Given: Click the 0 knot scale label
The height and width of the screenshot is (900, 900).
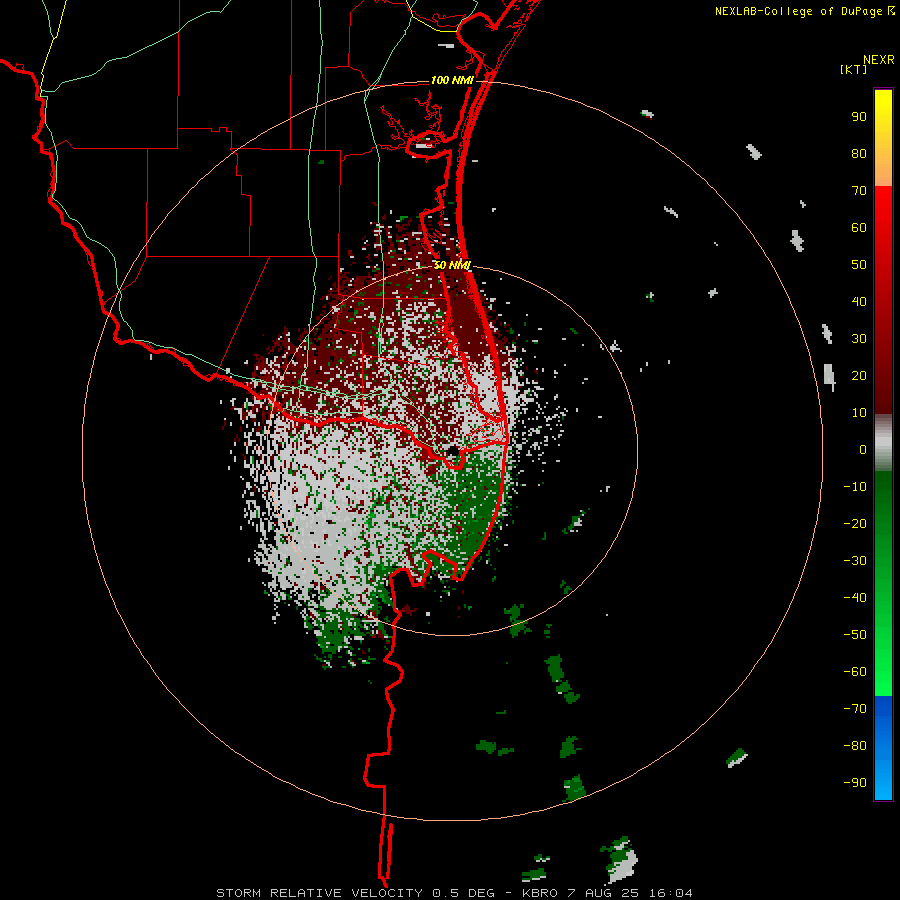Looking at the screenshot, I should coord(863,449).
